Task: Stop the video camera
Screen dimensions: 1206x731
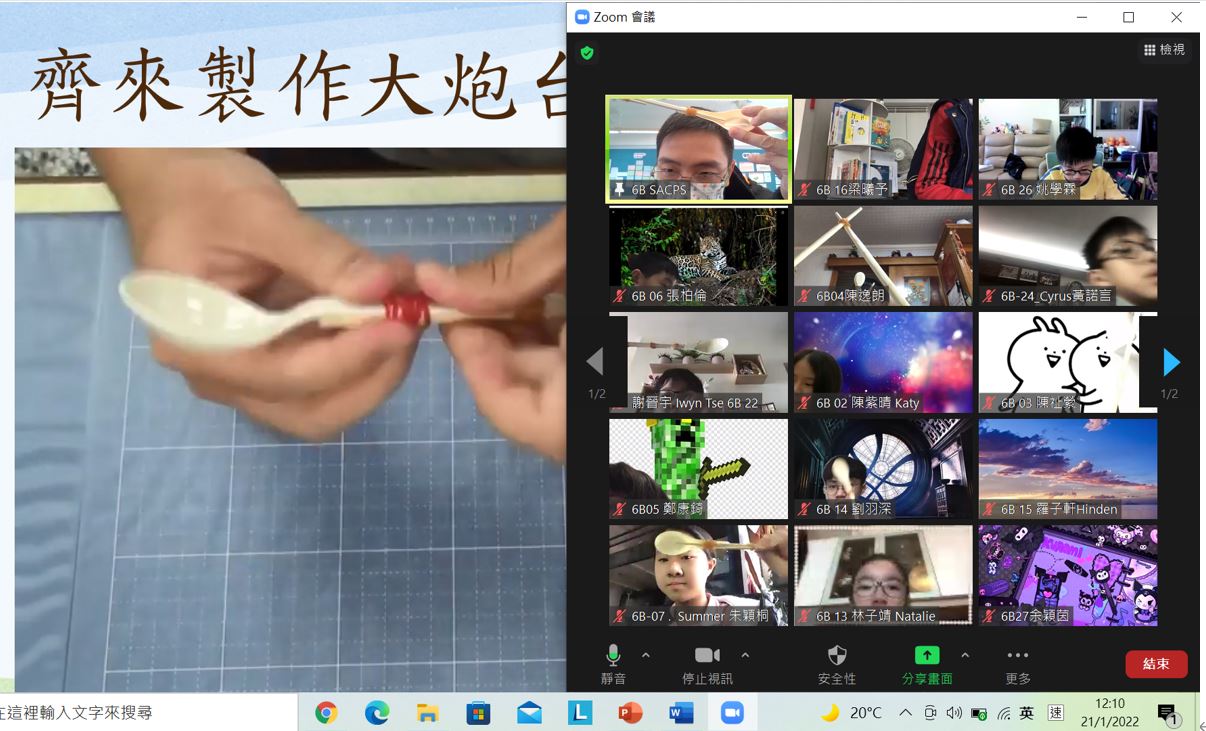Action: point(707,656)
